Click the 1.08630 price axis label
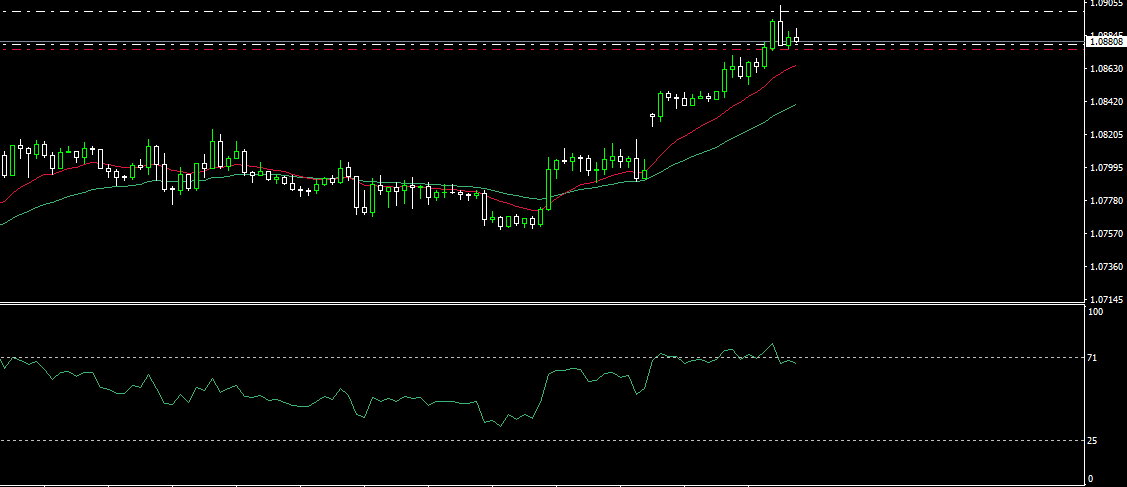1127x487 pixels. pos(1106,69)
